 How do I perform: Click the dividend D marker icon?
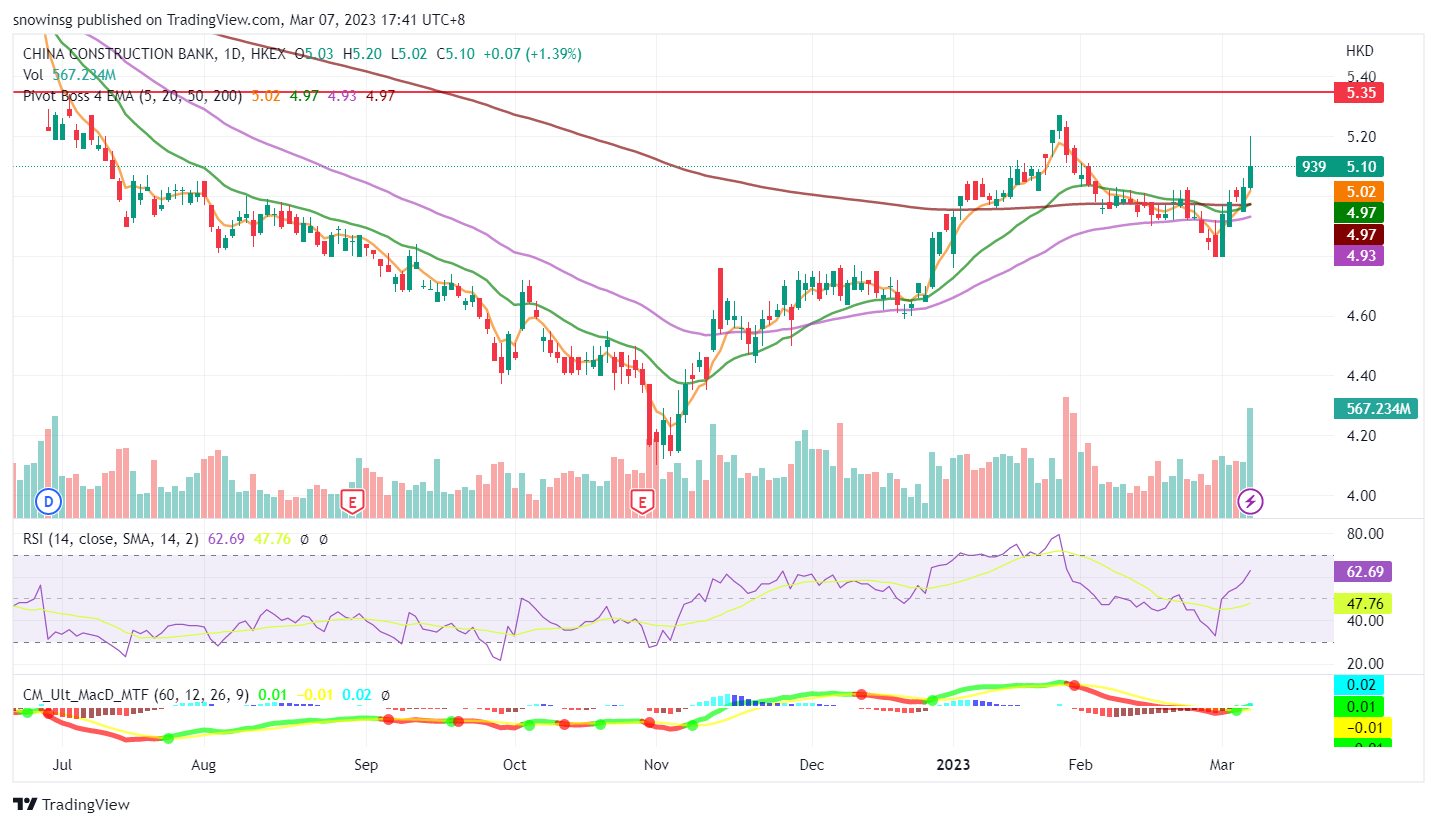coord(47,501)
